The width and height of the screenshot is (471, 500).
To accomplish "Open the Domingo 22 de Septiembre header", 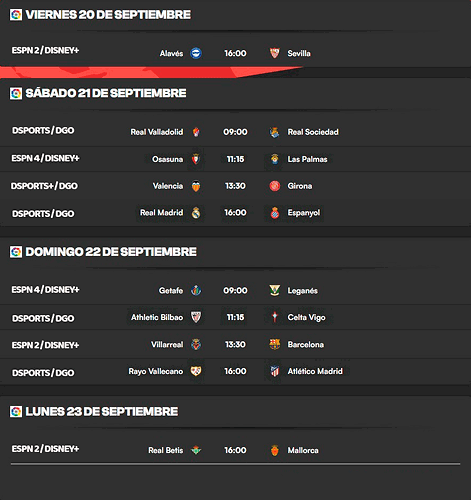I will pyautogui.click(x=111, y=252).
